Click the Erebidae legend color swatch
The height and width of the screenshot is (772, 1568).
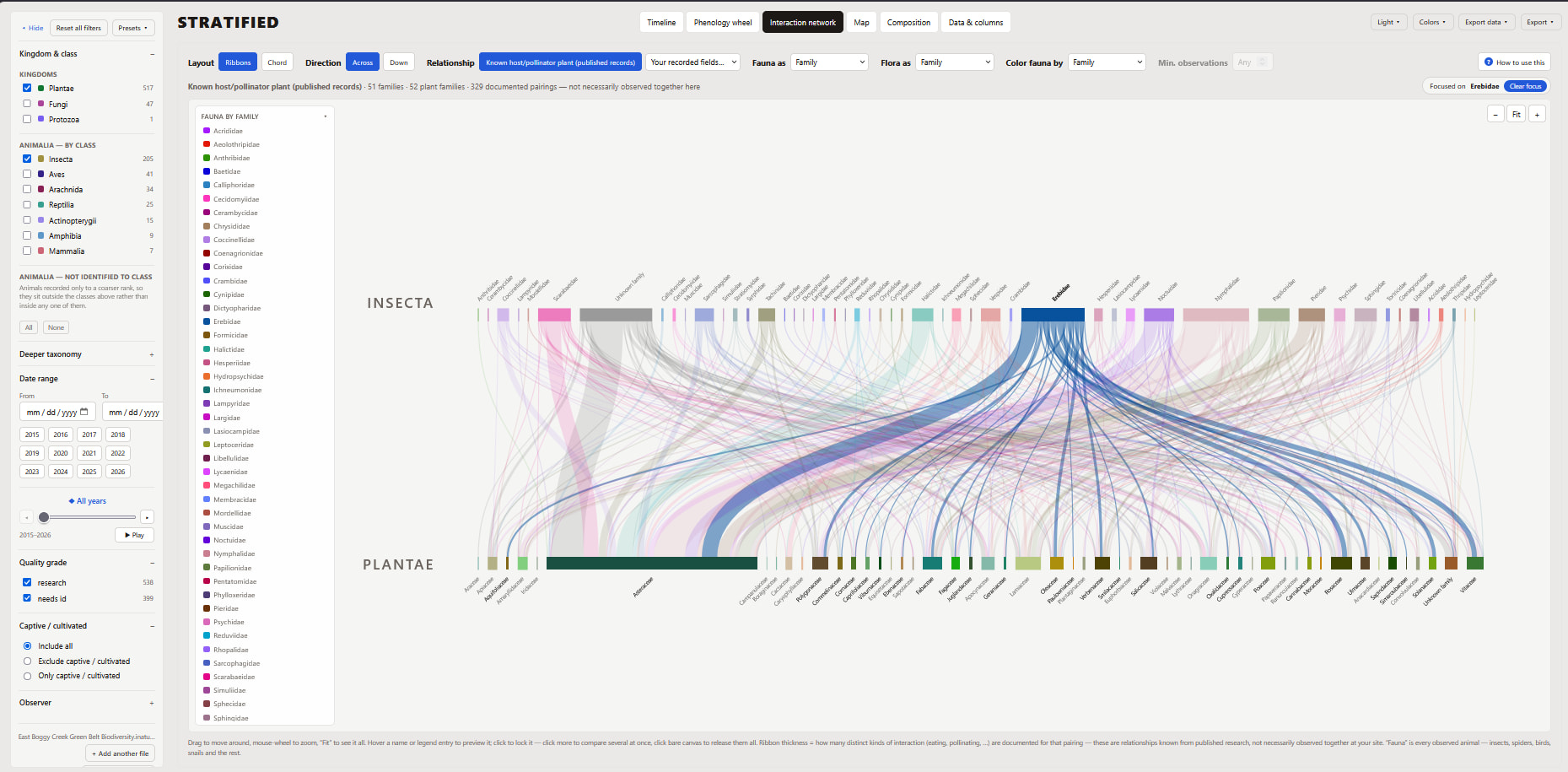pos(207,321)
